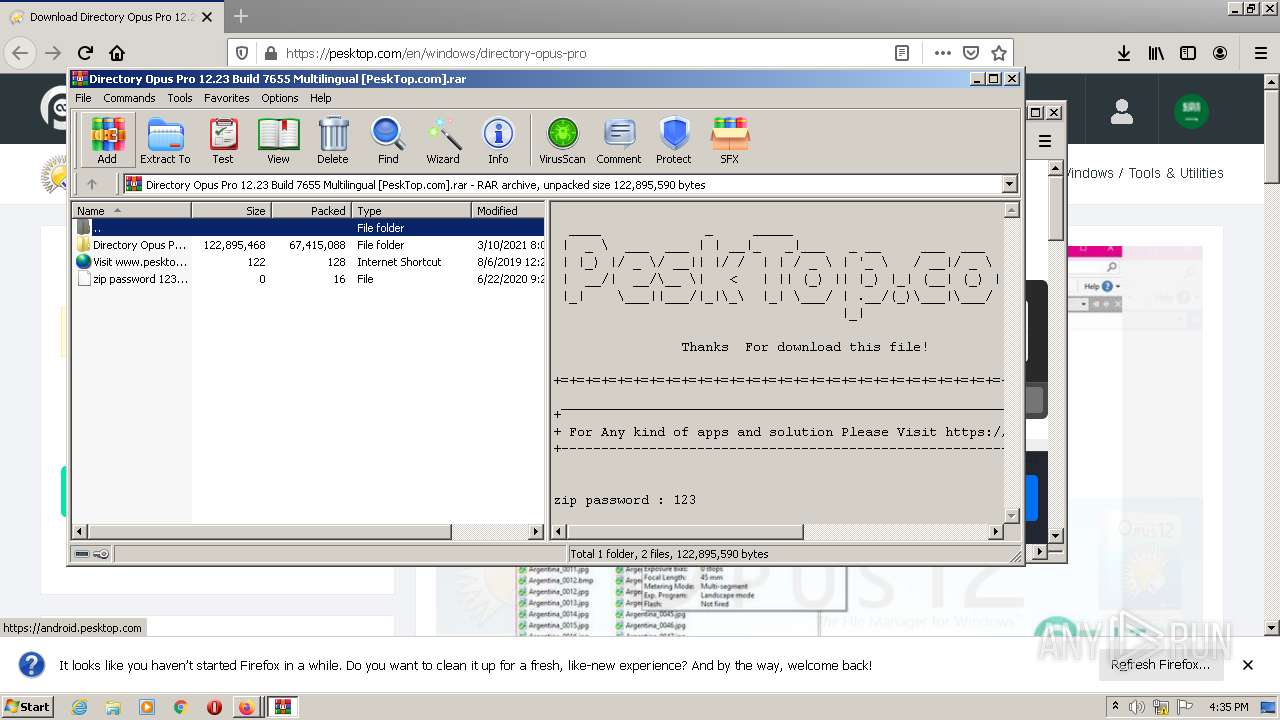Sort file list by Size column
The image size is (1280, 720).
click(x=231, y=210)
